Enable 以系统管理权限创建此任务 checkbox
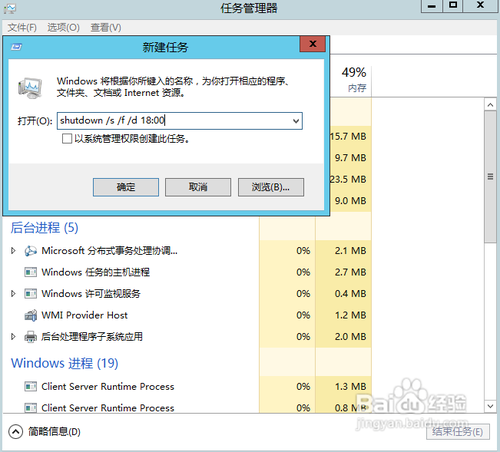Viewport: 500px width, 452px height. coord(67,139)
